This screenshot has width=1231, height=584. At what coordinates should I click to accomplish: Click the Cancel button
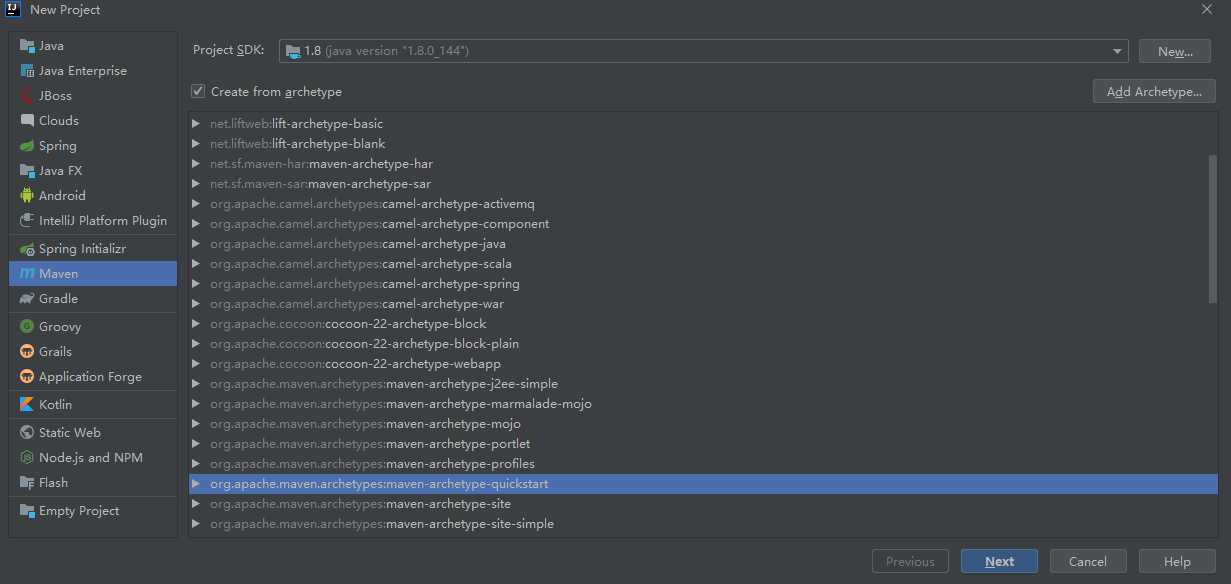pyautogui.click(x=1088, y=561)
